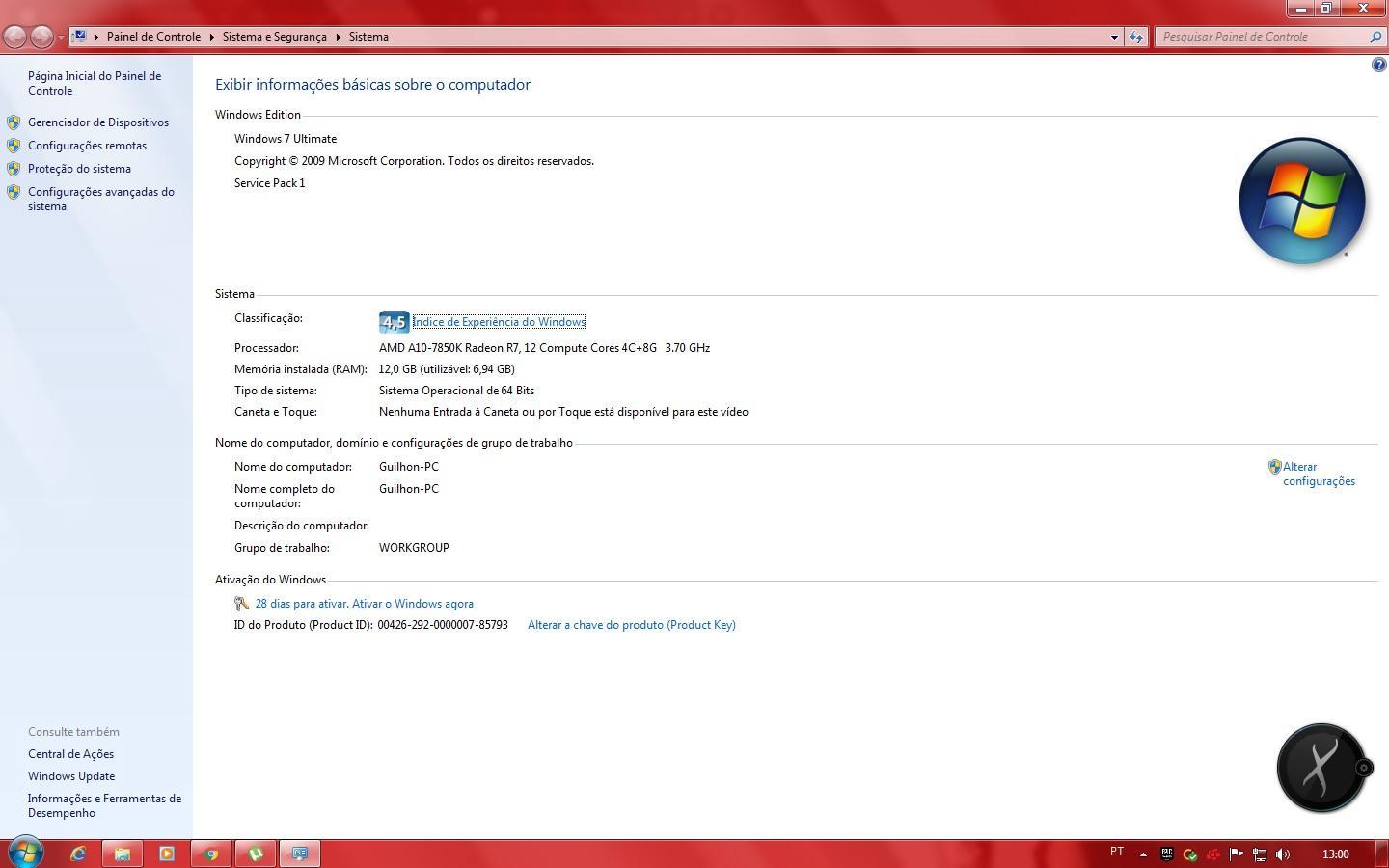Expand arrow before Painel de Controle breadcrumb
This screenshot has height=868, width=1389.
pos(96,37)
